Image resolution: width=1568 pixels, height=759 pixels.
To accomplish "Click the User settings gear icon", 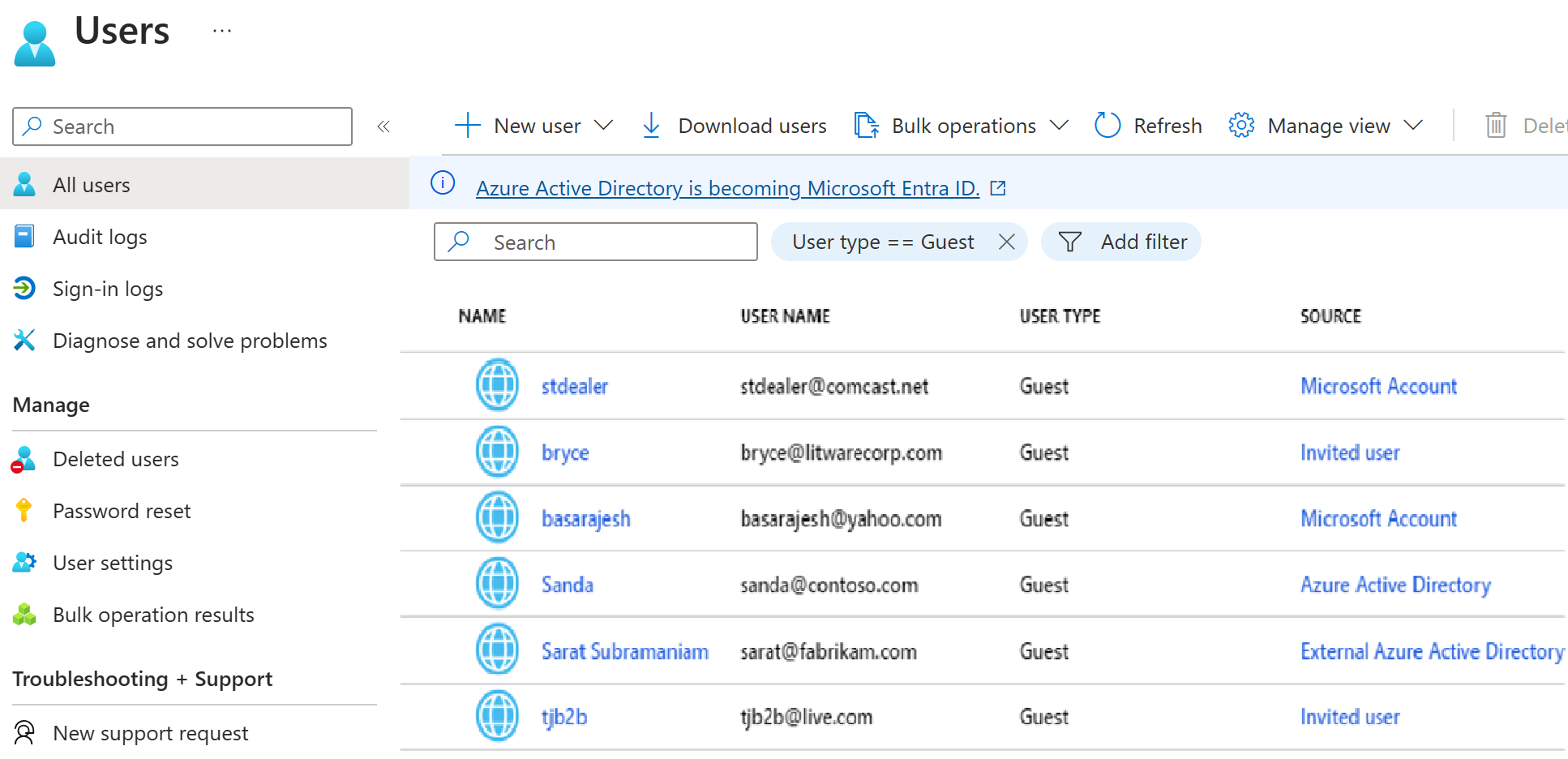I will (x=24, y=562).
